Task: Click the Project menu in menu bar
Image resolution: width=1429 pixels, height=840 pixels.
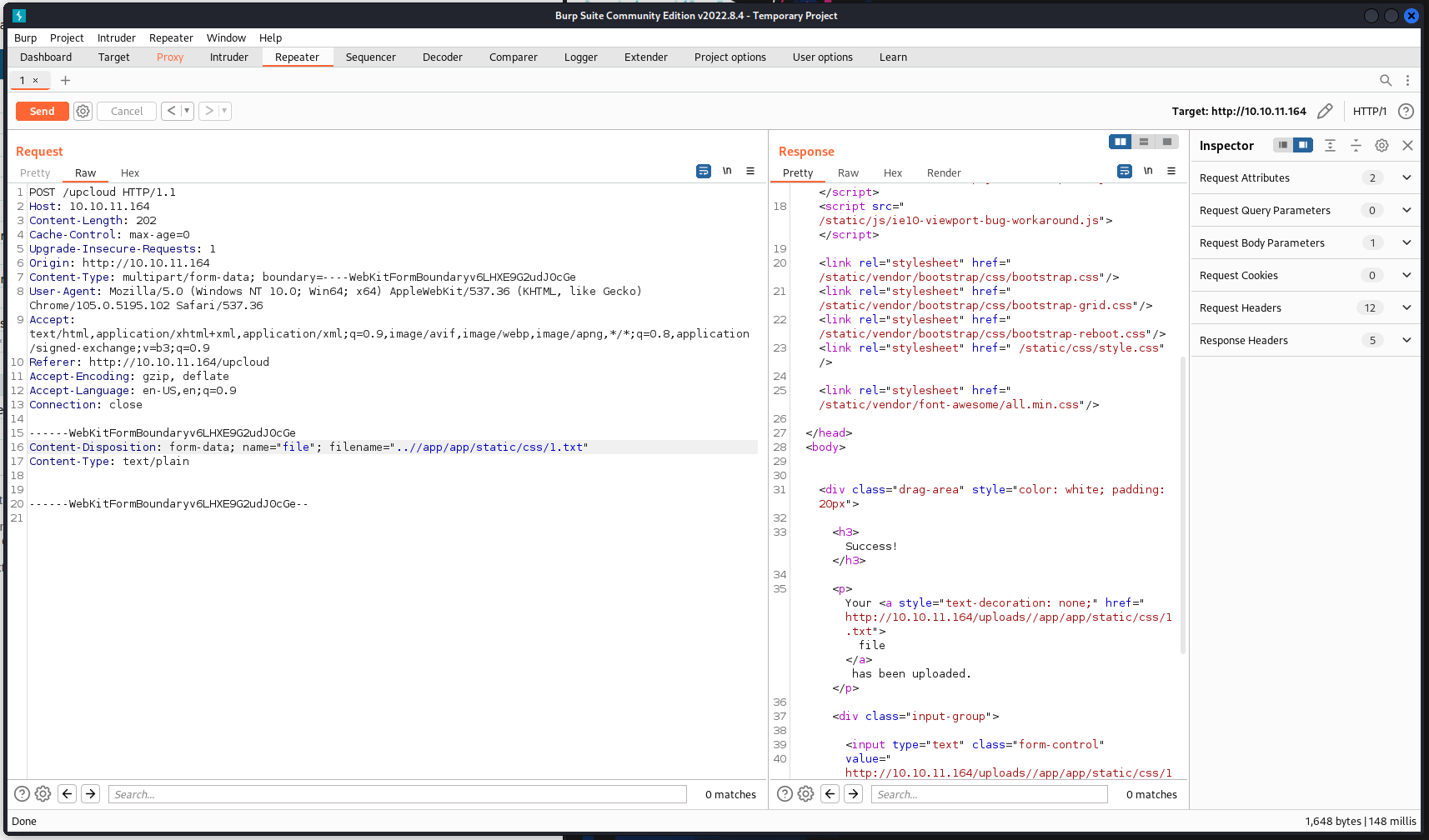Action: pos(67,37)
